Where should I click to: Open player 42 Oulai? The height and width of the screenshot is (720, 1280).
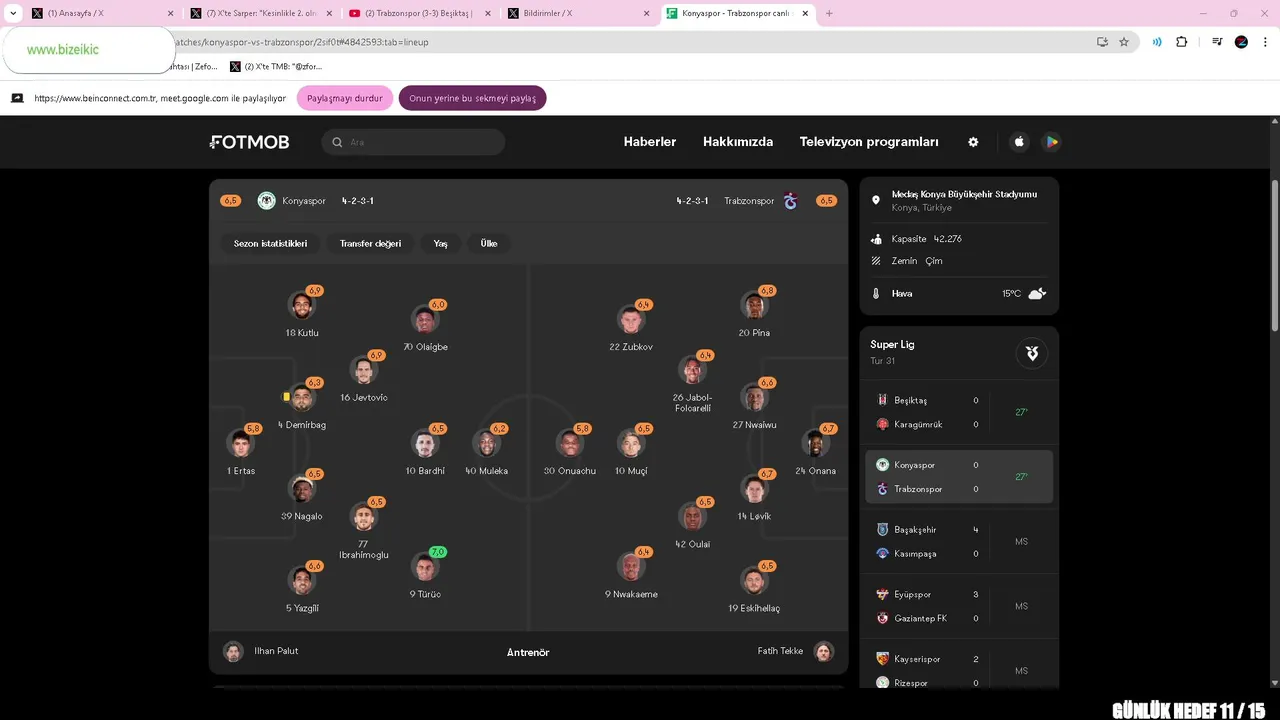[693, 524]
